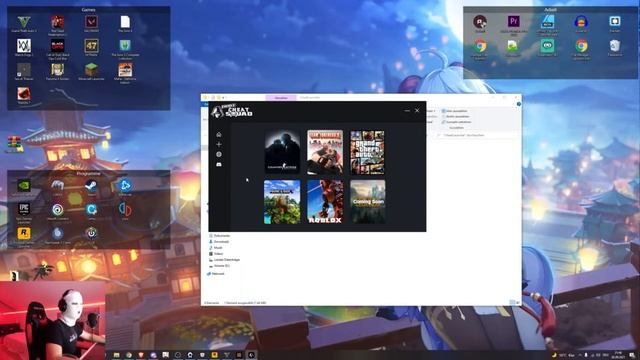Open the Audacity desktop shortcut
Screen dimensions: 640x360
pos(581,24)
